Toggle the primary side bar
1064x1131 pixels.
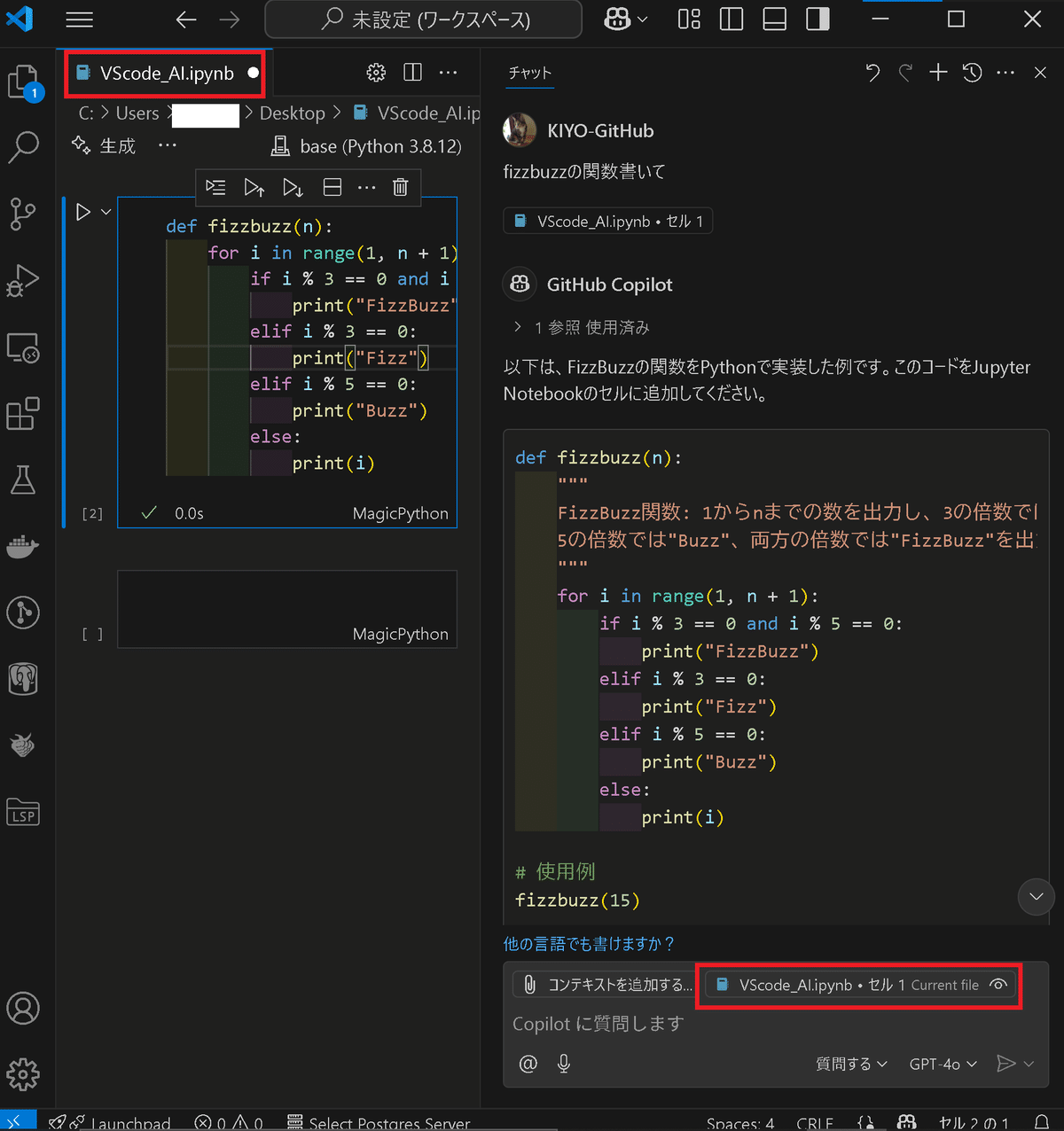[731, 19]
